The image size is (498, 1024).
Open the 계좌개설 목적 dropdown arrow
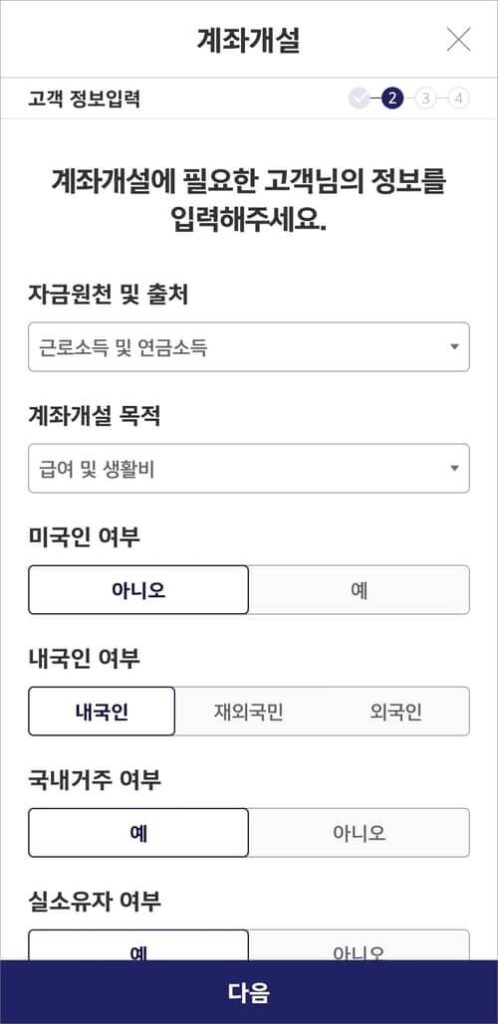pos(455,468)
